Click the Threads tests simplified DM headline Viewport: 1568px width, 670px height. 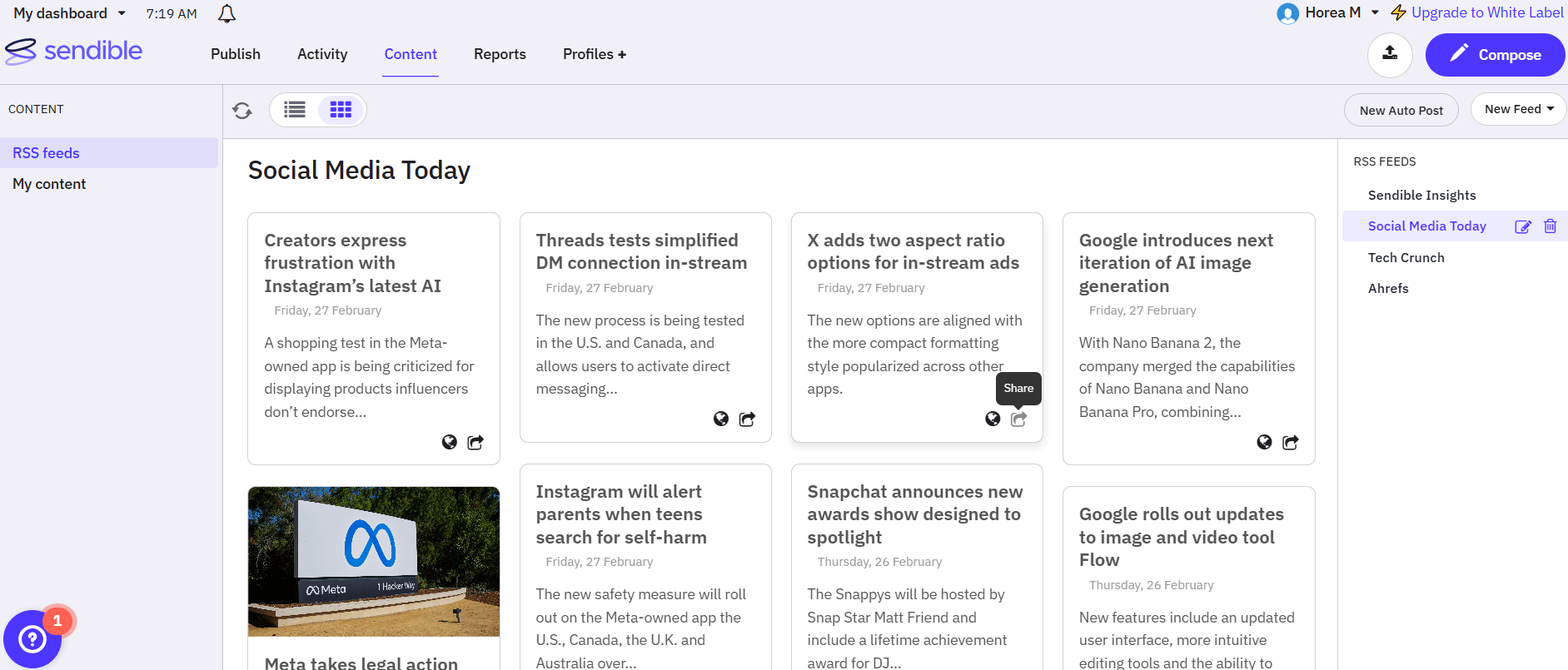tap(641, 251)
